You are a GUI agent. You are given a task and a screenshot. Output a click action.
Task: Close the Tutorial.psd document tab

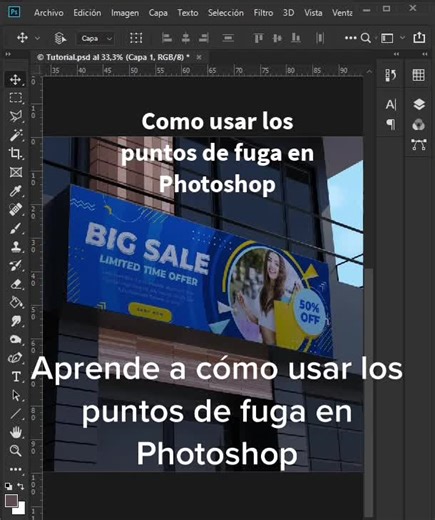[x=199, y=57]
